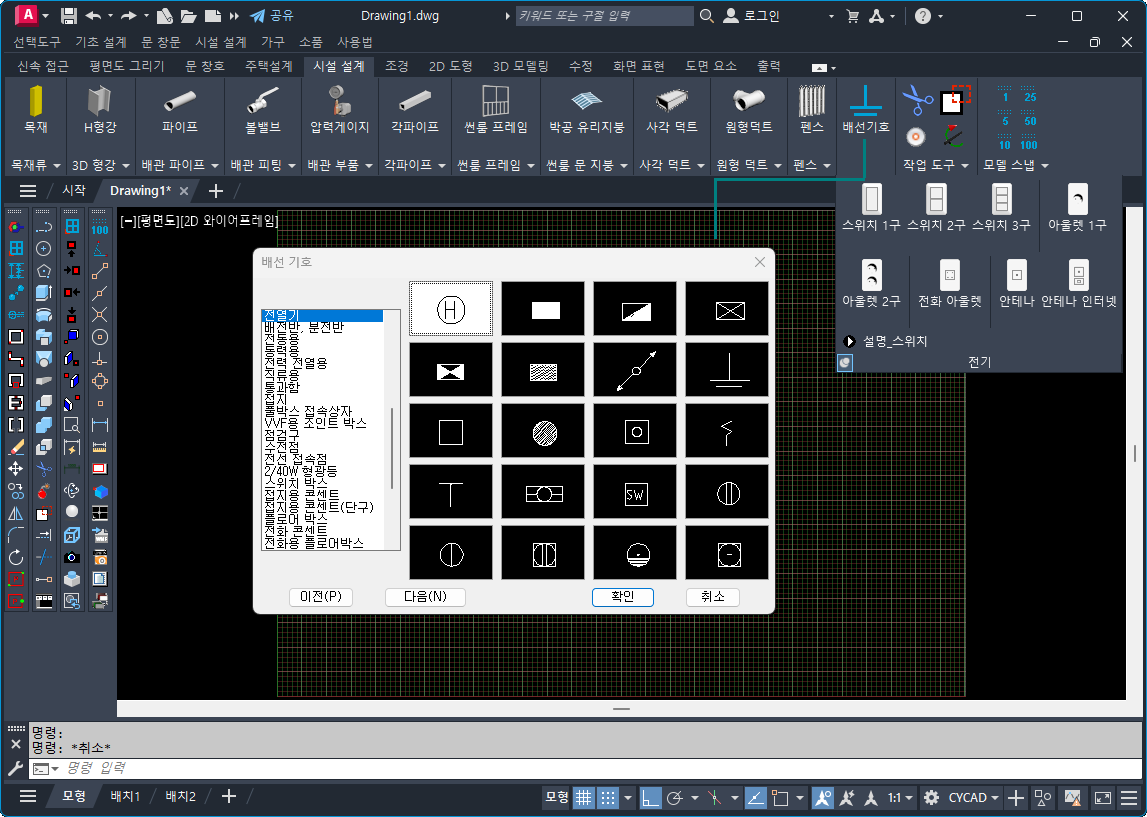Insert the 스위치 2구 switch symbol
This screenshot has width=1147, height=817.
point(935,200)
